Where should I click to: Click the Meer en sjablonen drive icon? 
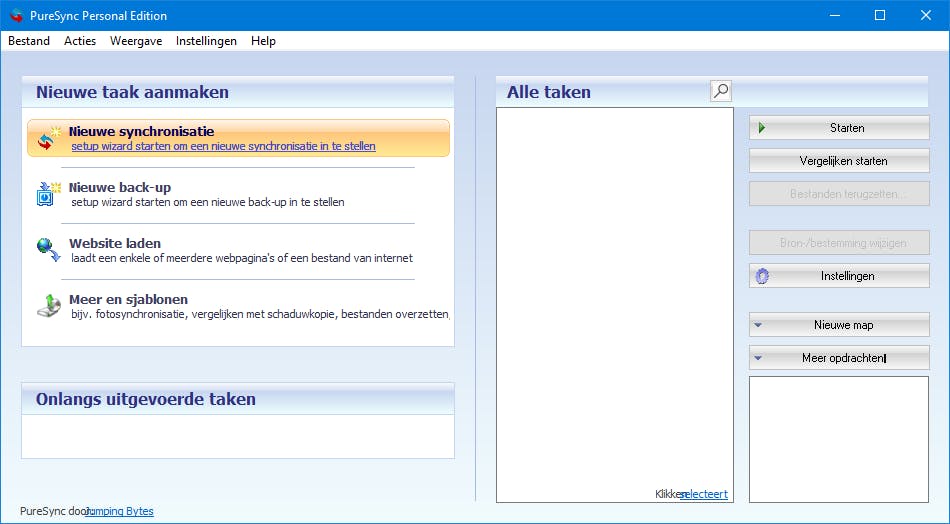tap(48, 306)
